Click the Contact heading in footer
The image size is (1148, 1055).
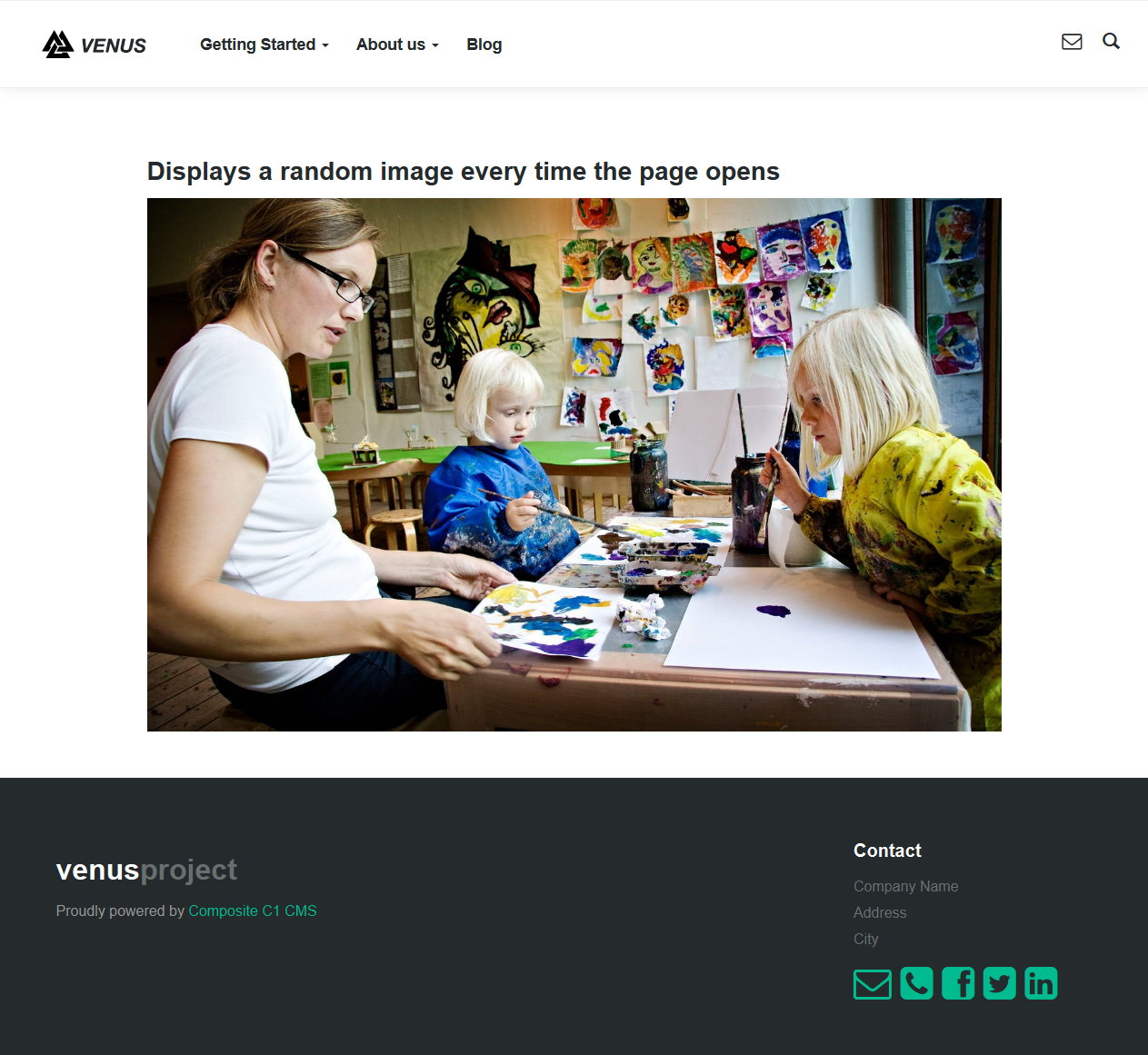click(x=887, y=851)
